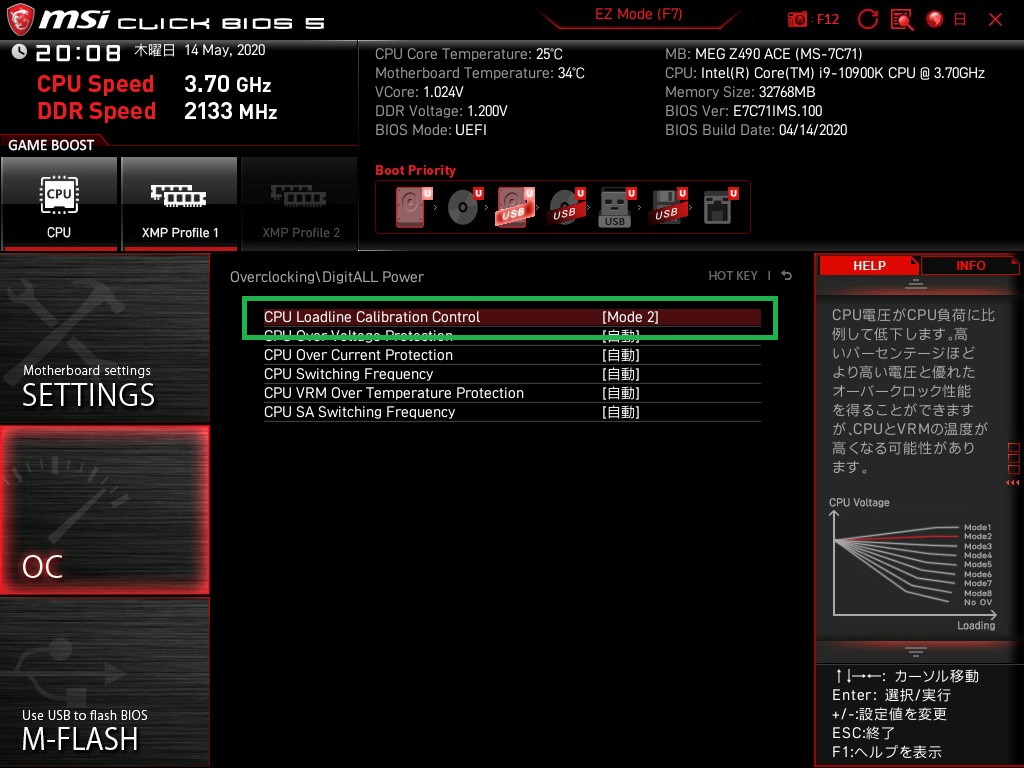The image size is (1024, 768).
Task: Select the CPU Over Current Protection label
Action: (x=358, y=355)
